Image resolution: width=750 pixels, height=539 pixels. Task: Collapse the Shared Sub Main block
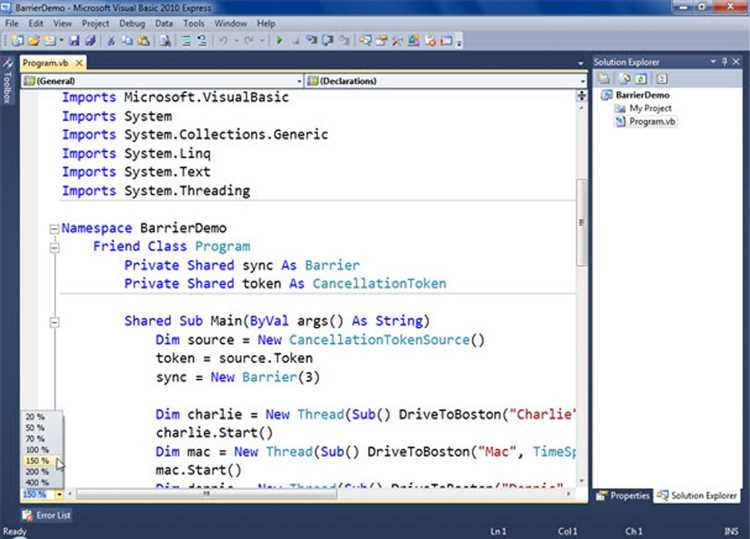point(54,322)
